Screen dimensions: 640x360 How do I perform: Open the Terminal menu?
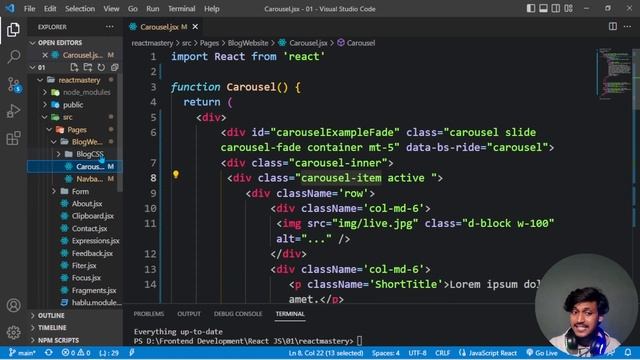click(x=182, y=9)
